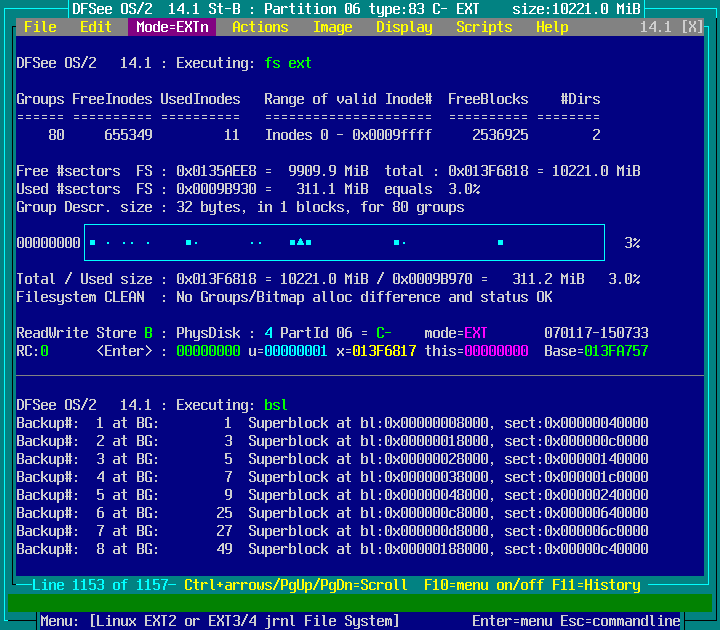Click the FreeInodes value 655349
The image size is (720, 630).
[x=128, y=135]
